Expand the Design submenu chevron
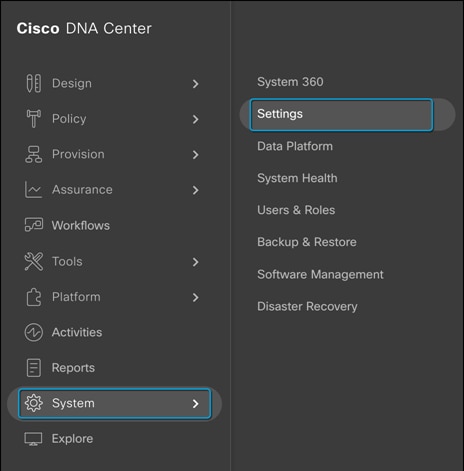 tap(196, 84)
